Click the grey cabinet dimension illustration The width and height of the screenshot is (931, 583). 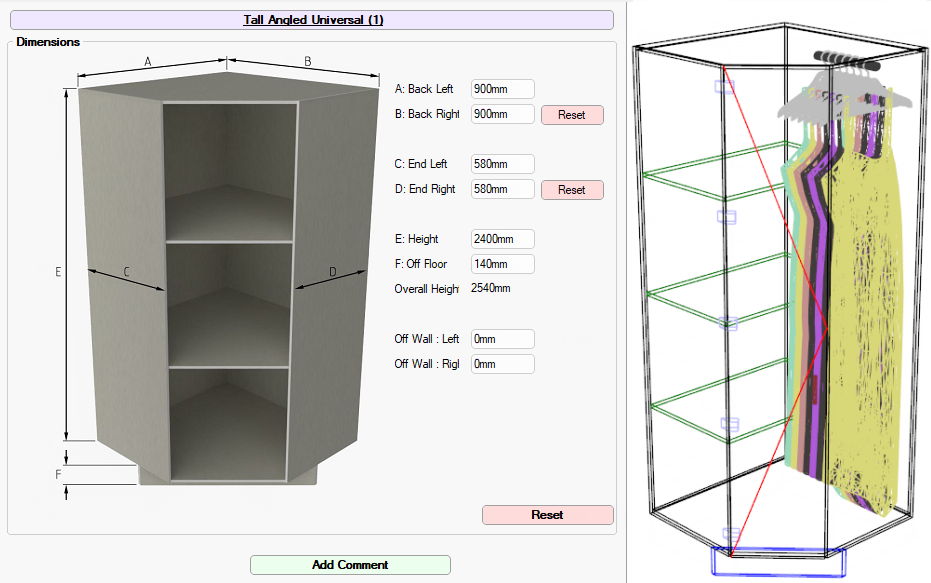pyautogui.click(x=228, y=280)
